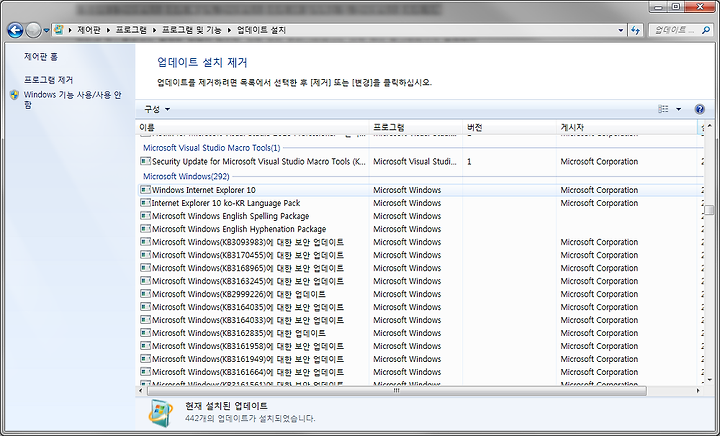Expand the view options dropdown arrow
The width and height of the screenshot is (720, 436).
[x=678, y=109]
